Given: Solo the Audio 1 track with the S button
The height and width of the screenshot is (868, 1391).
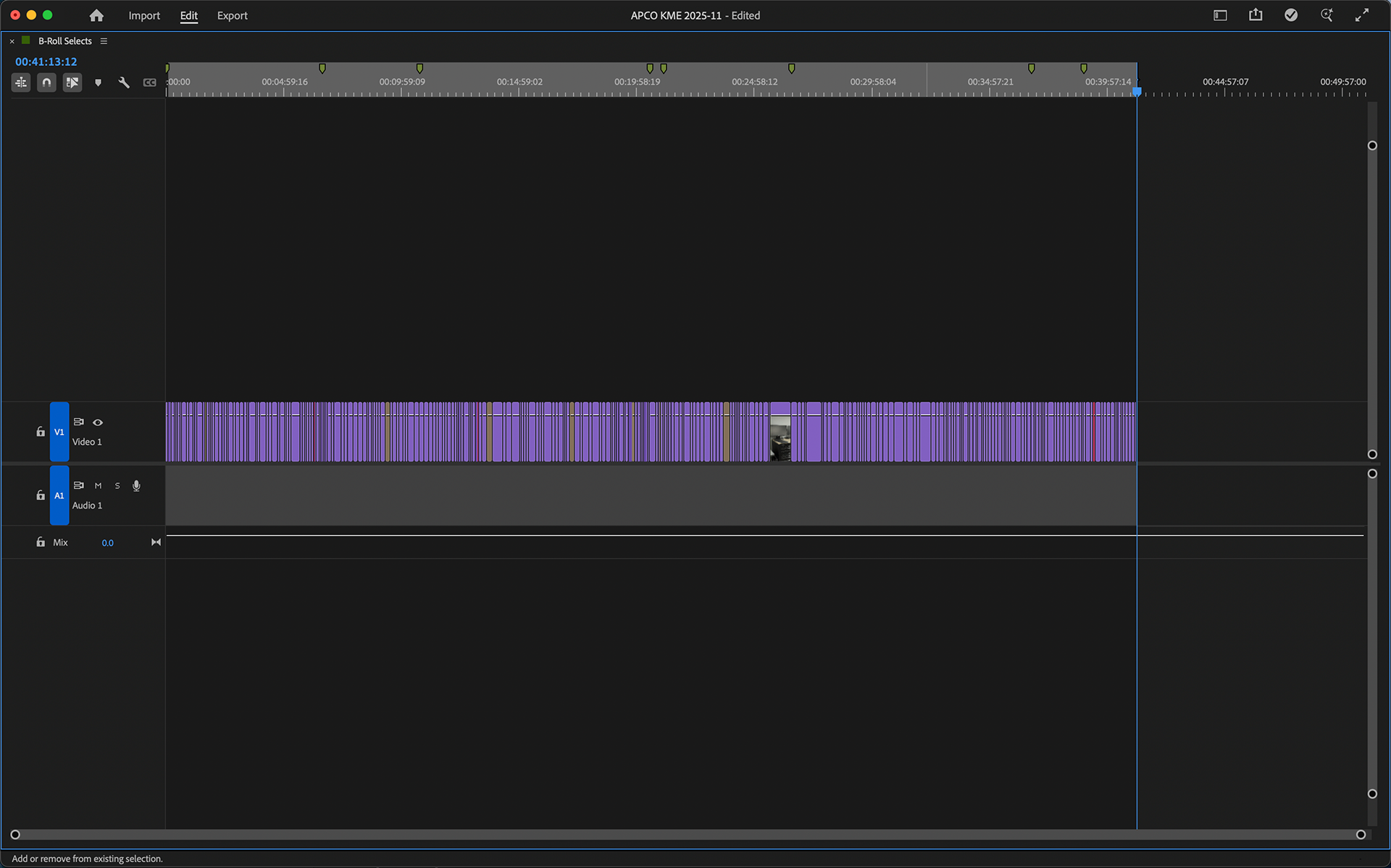Looking at the screenshot, I should coord(117,485).
